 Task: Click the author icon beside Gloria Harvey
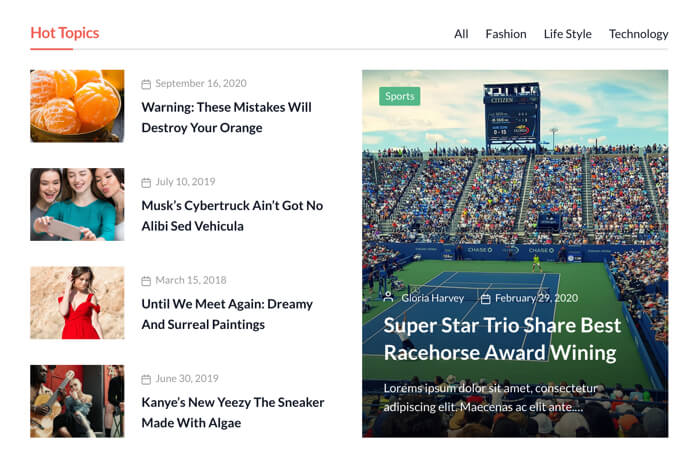(388, 298)
